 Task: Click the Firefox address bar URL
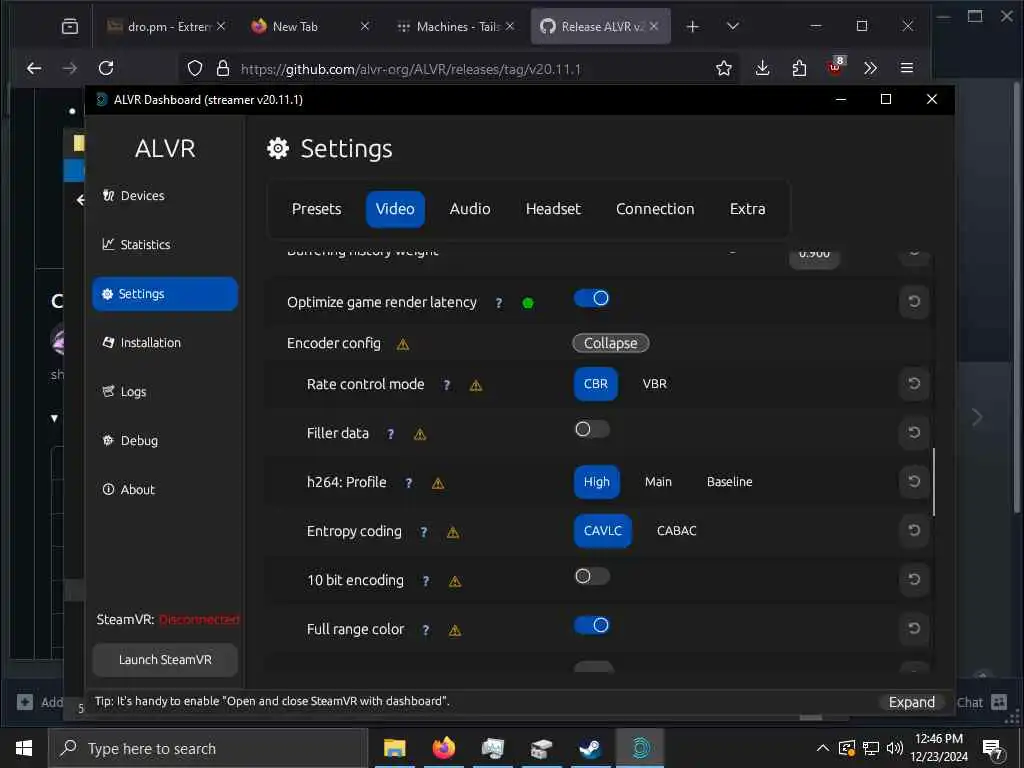pos(411,69)
